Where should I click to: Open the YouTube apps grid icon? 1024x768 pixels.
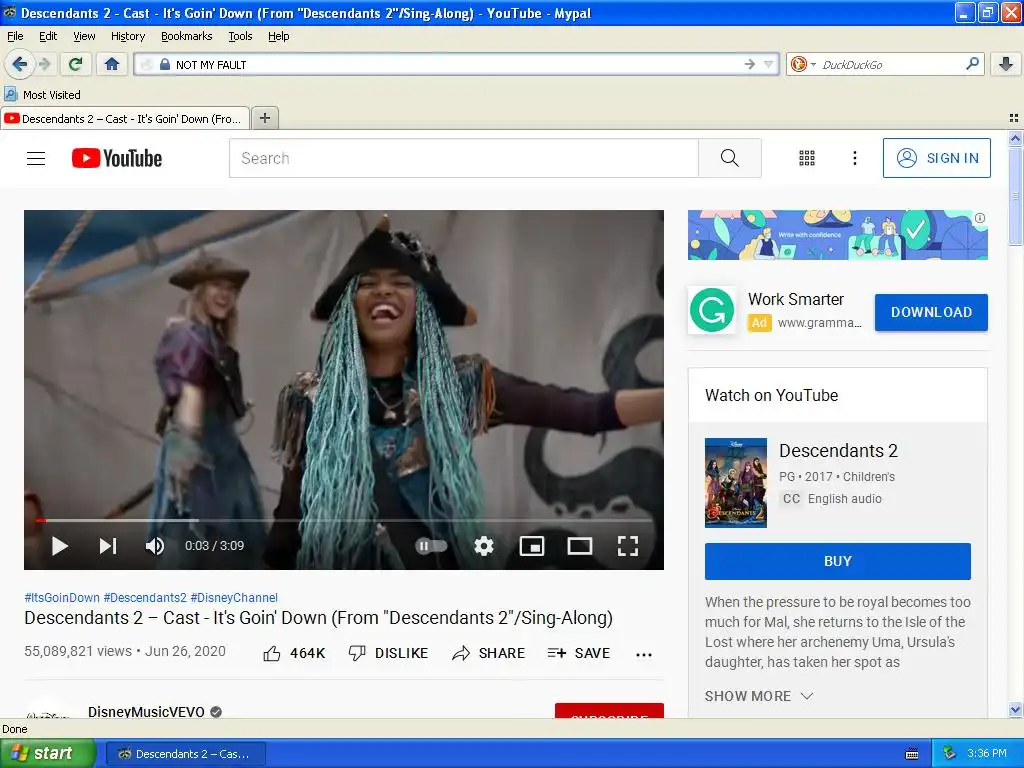point(807,158)
